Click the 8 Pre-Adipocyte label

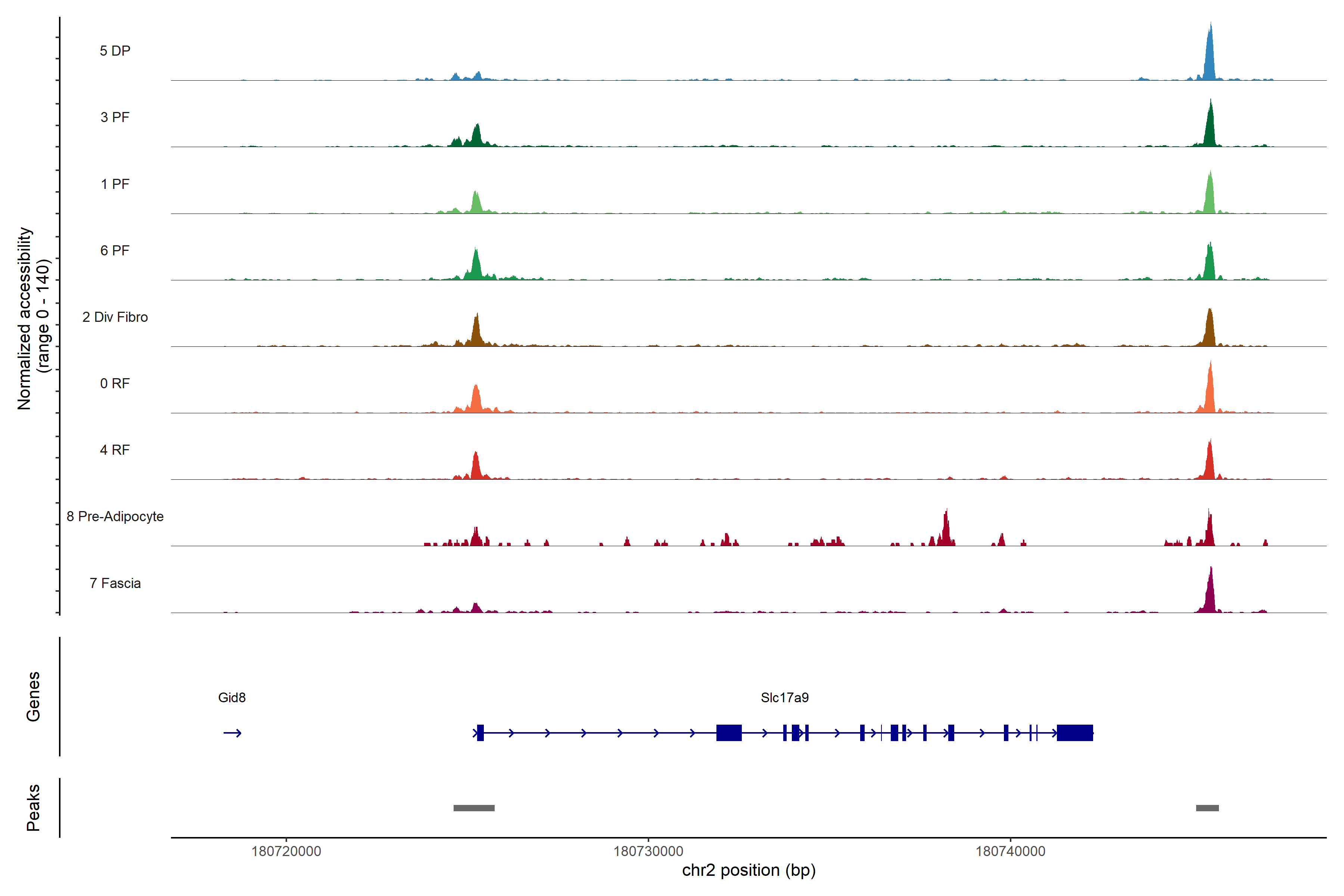(x=115, y=517)
